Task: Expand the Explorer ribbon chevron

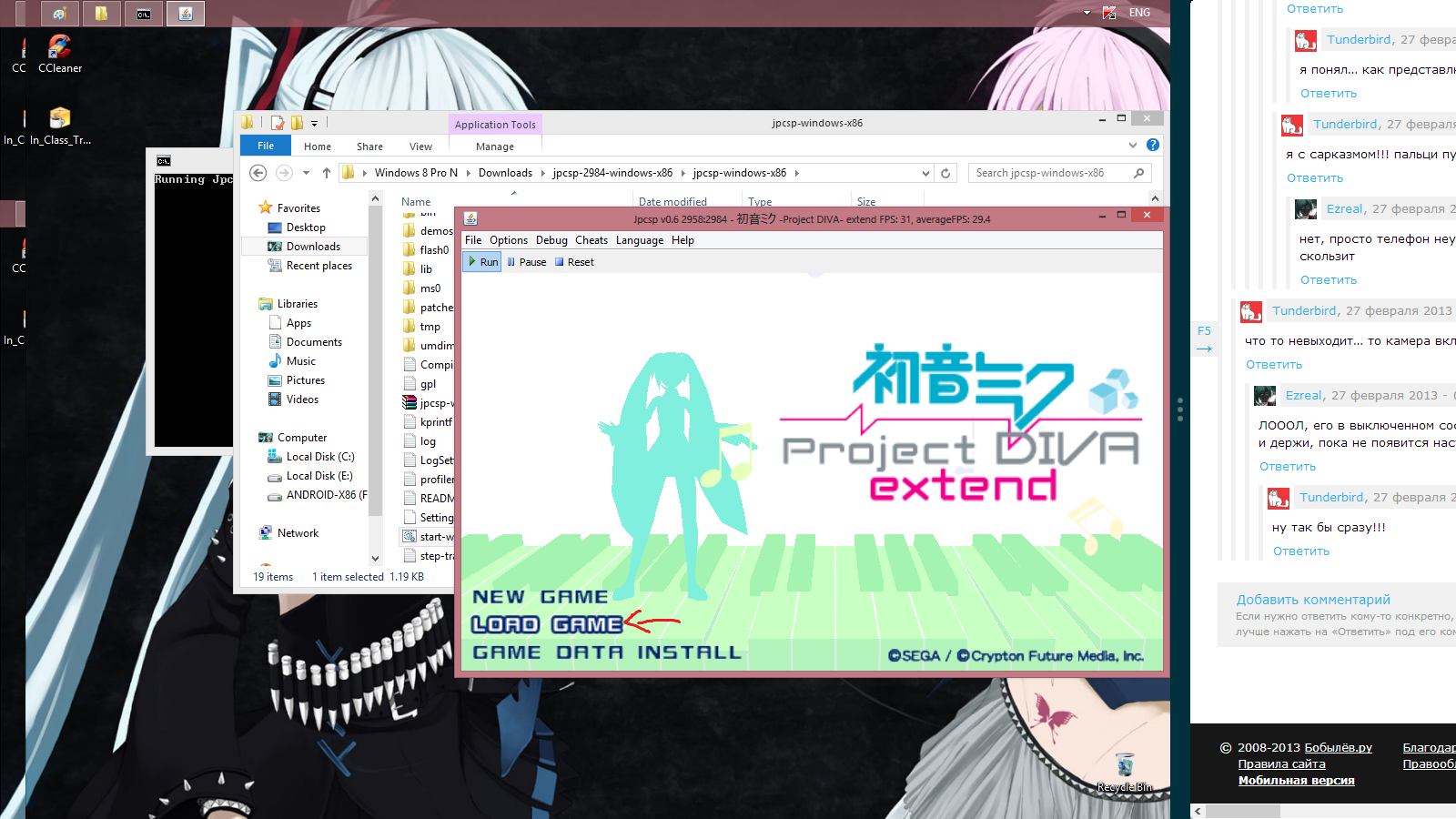Action: [x=1133, y=145]
